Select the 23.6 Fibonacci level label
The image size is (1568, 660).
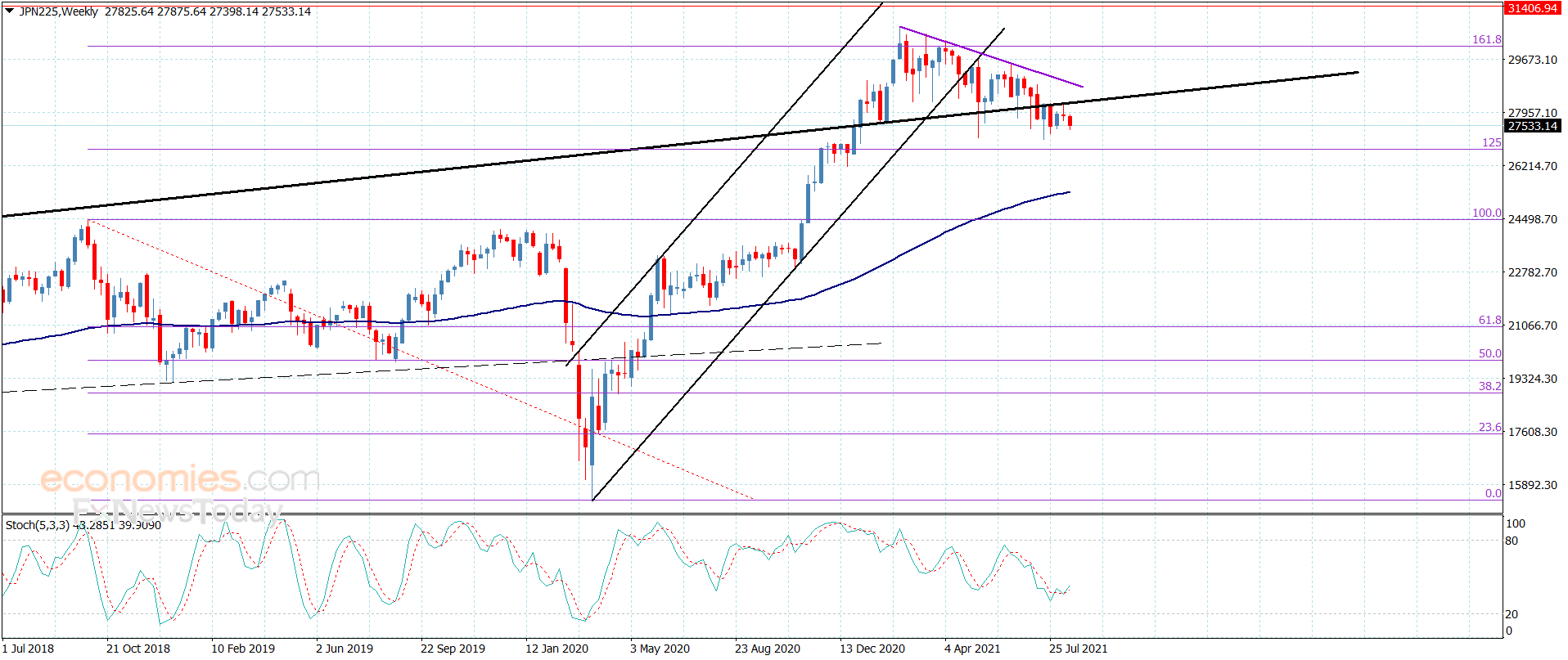[x=1489, y=427]
